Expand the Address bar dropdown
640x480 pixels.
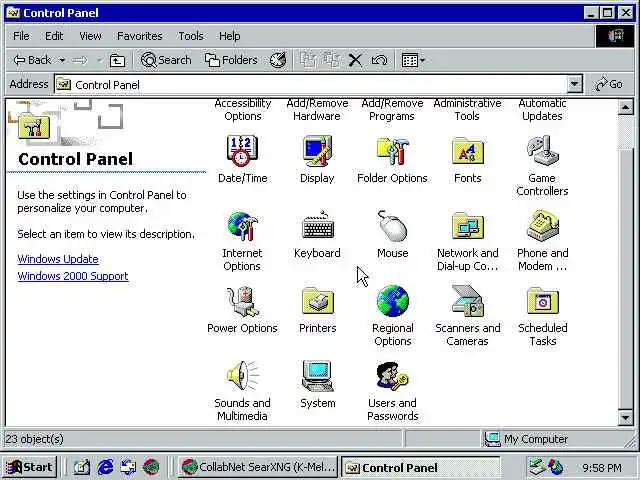pos(574,84)
